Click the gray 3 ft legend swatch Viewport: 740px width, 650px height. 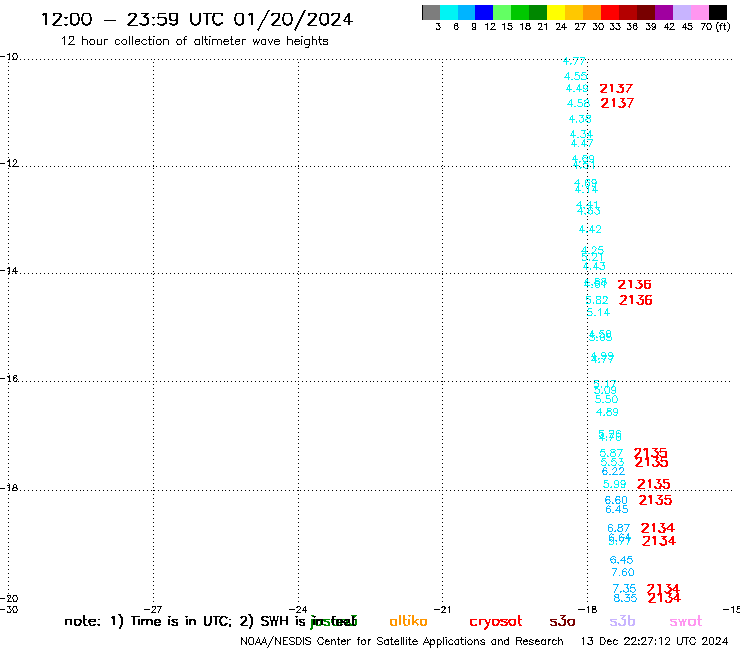tap(431, 12)
